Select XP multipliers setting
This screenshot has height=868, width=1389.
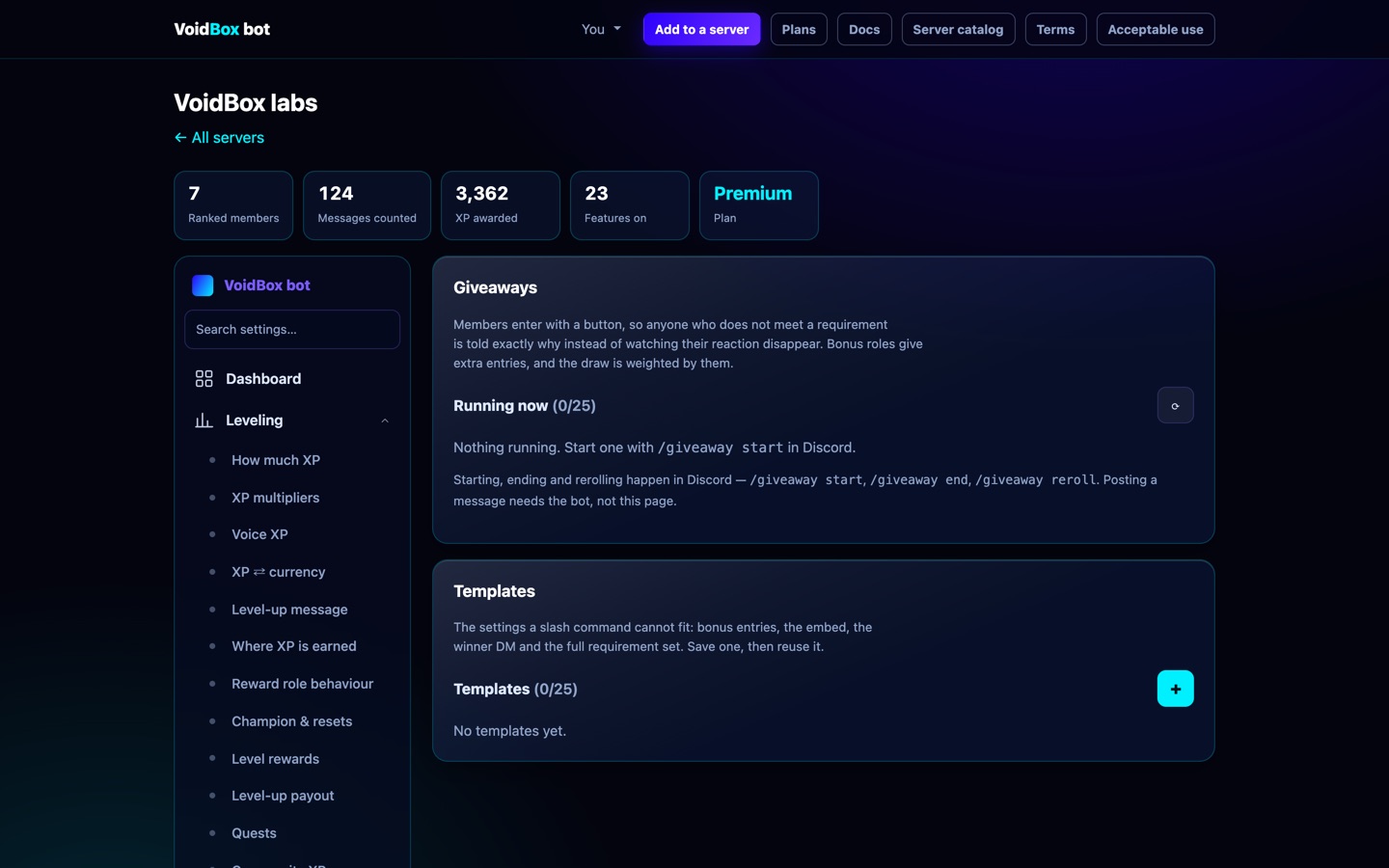coord(275,498)
